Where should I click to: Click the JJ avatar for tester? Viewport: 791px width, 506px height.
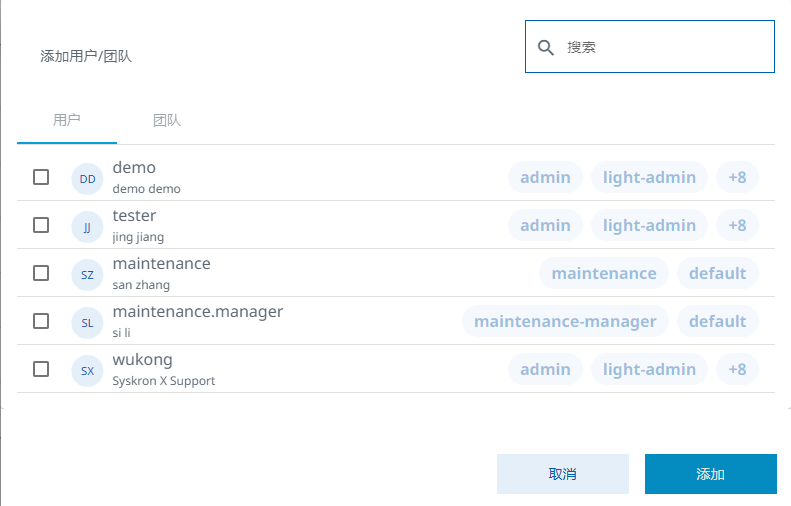tap(88, 226)
